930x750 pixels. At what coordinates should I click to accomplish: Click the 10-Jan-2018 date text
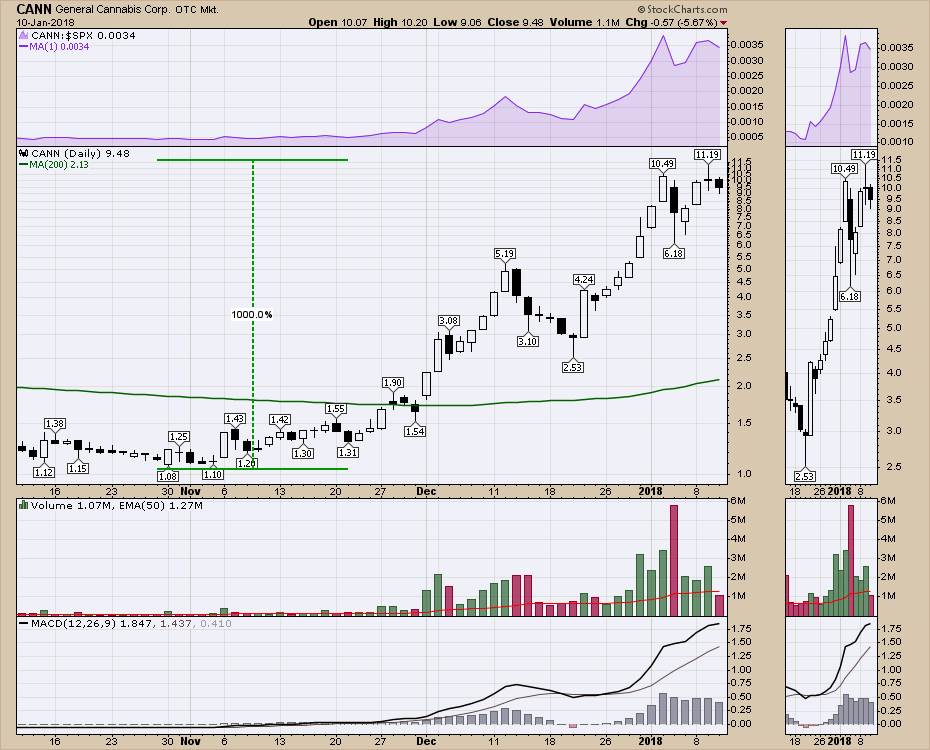46,23
